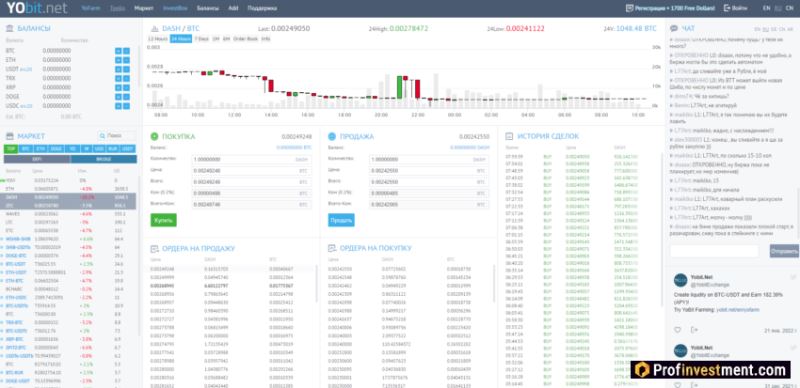Click the like heart icon under YoBit tweet
The height and width of the screenshot is (388, 800).
[x=678, y=330]
